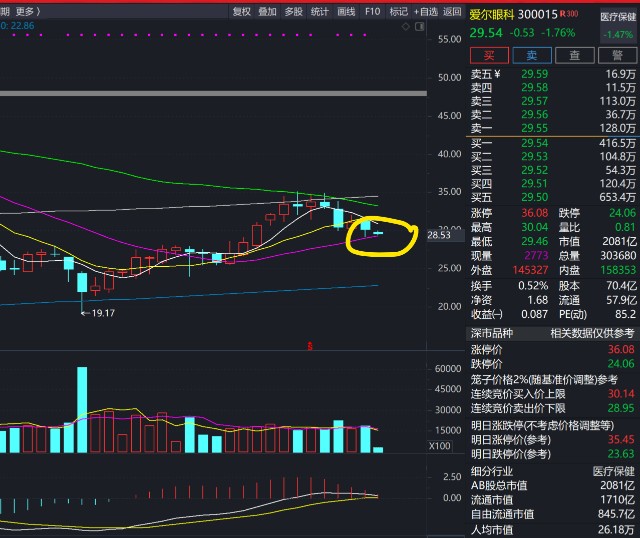Open F10 company information

click(372, 12)
